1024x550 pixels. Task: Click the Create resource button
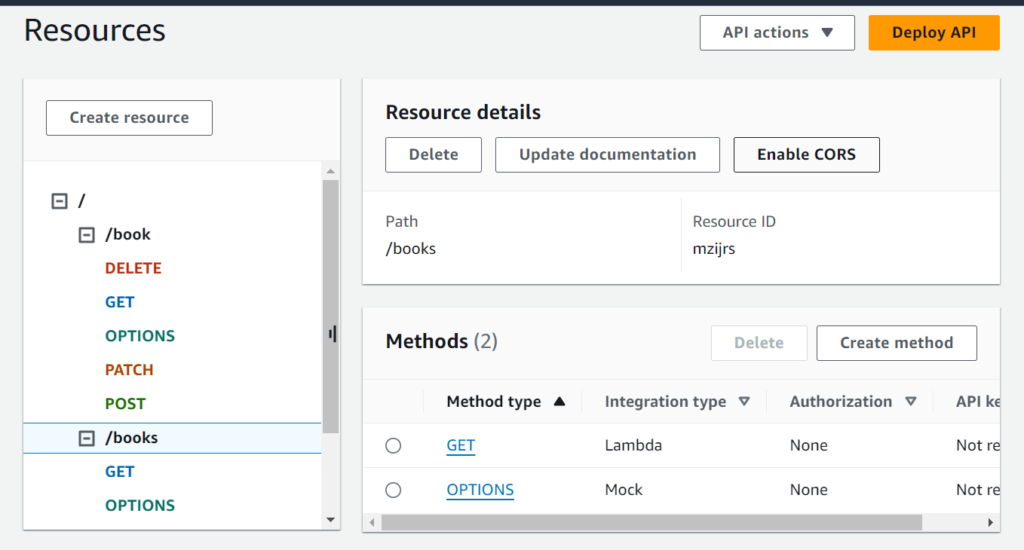coord(129,118)
